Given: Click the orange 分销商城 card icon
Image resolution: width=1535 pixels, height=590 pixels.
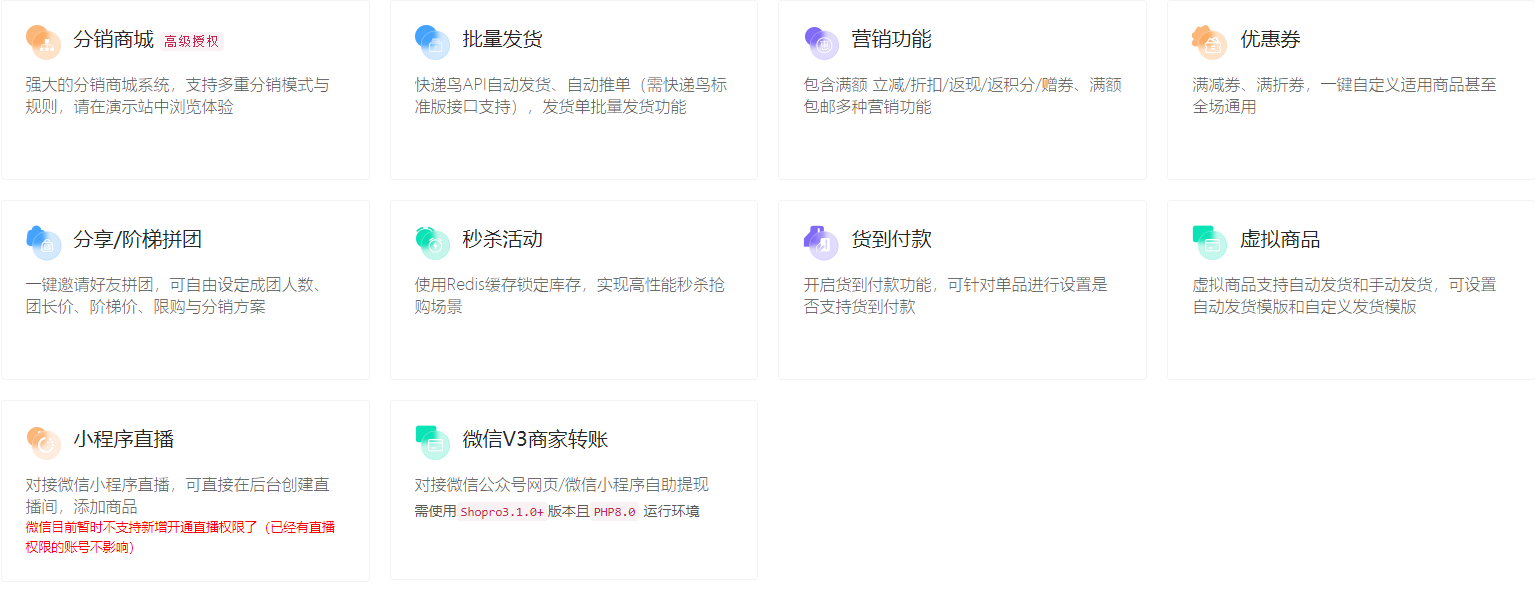Looking at the screenshot, I should pos(43,41).
